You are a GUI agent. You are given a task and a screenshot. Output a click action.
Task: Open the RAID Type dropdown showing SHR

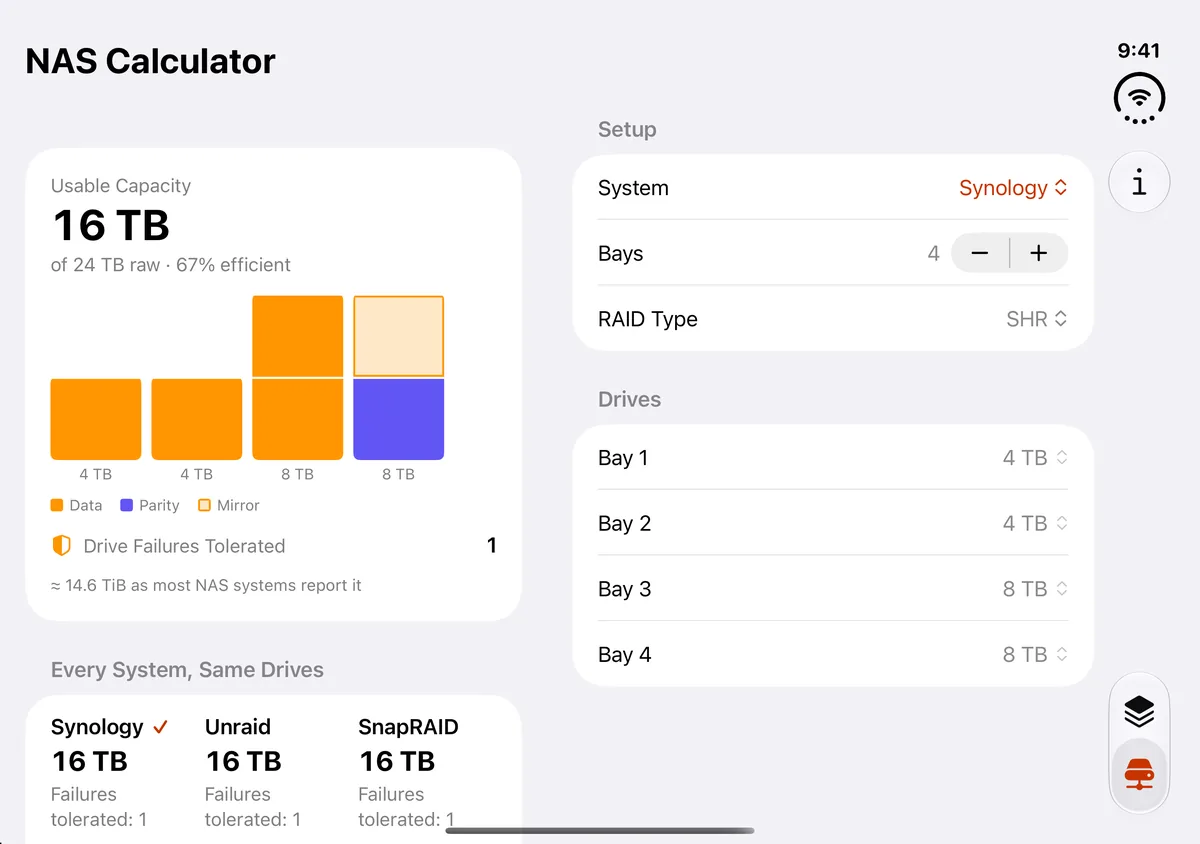pos(1036,319)
